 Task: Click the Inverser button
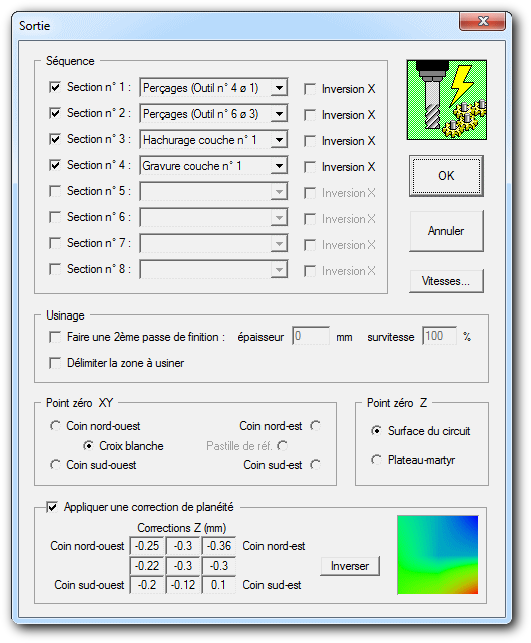(350, 566)
